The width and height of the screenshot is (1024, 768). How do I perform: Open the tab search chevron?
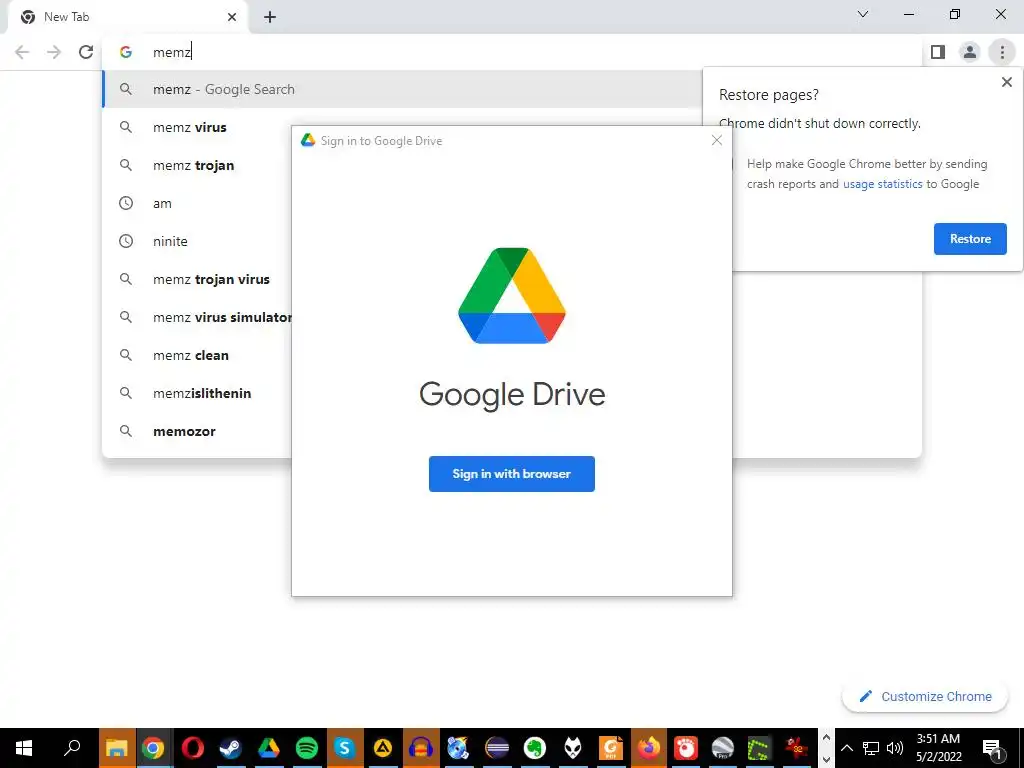[863, 14]
